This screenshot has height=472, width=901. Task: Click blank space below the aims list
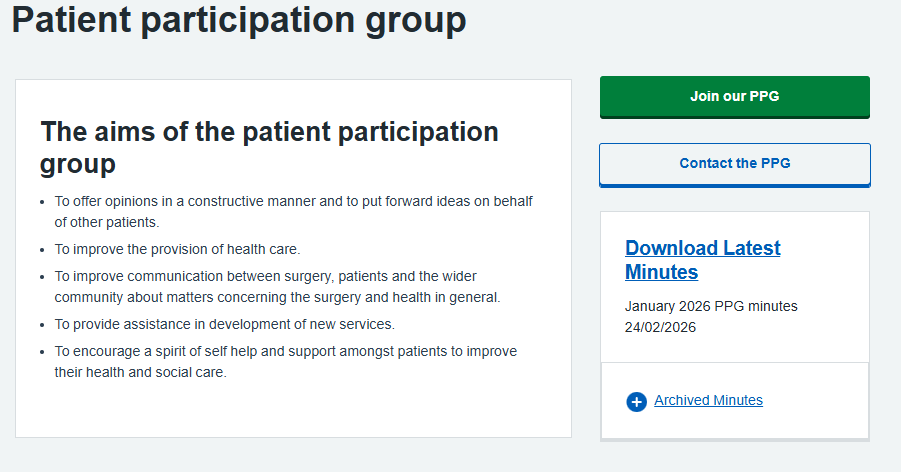(292, 410)
